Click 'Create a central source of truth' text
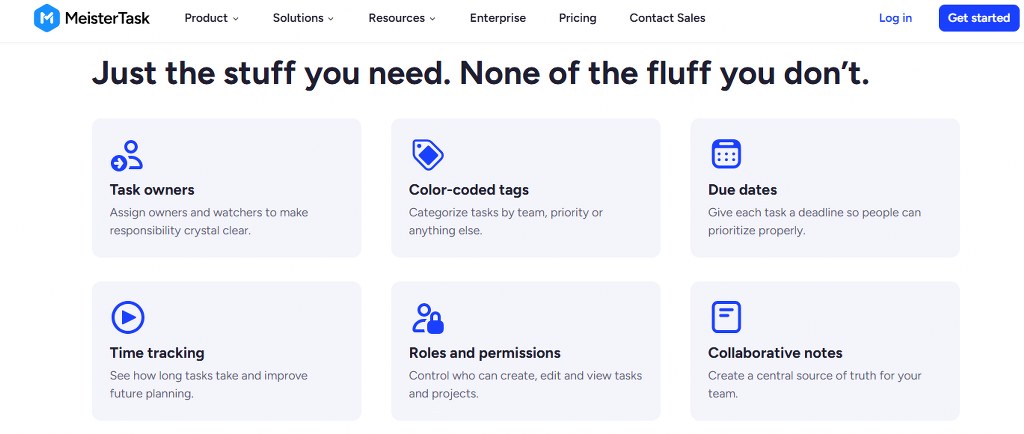Screen dimensions: 1024x434 [814, 384]
